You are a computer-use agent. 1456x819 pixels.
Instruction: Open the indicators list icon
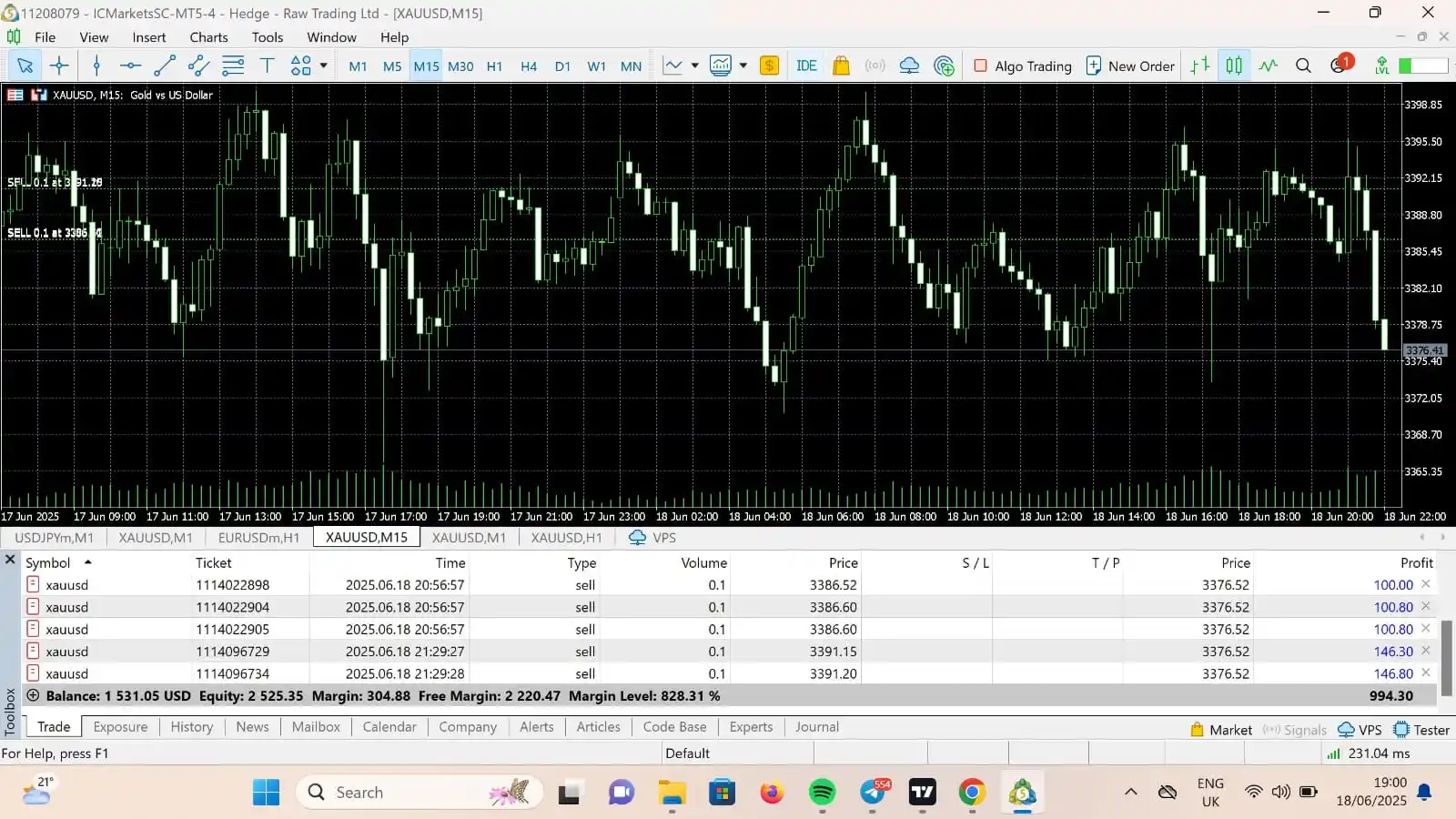pos(673,66)
